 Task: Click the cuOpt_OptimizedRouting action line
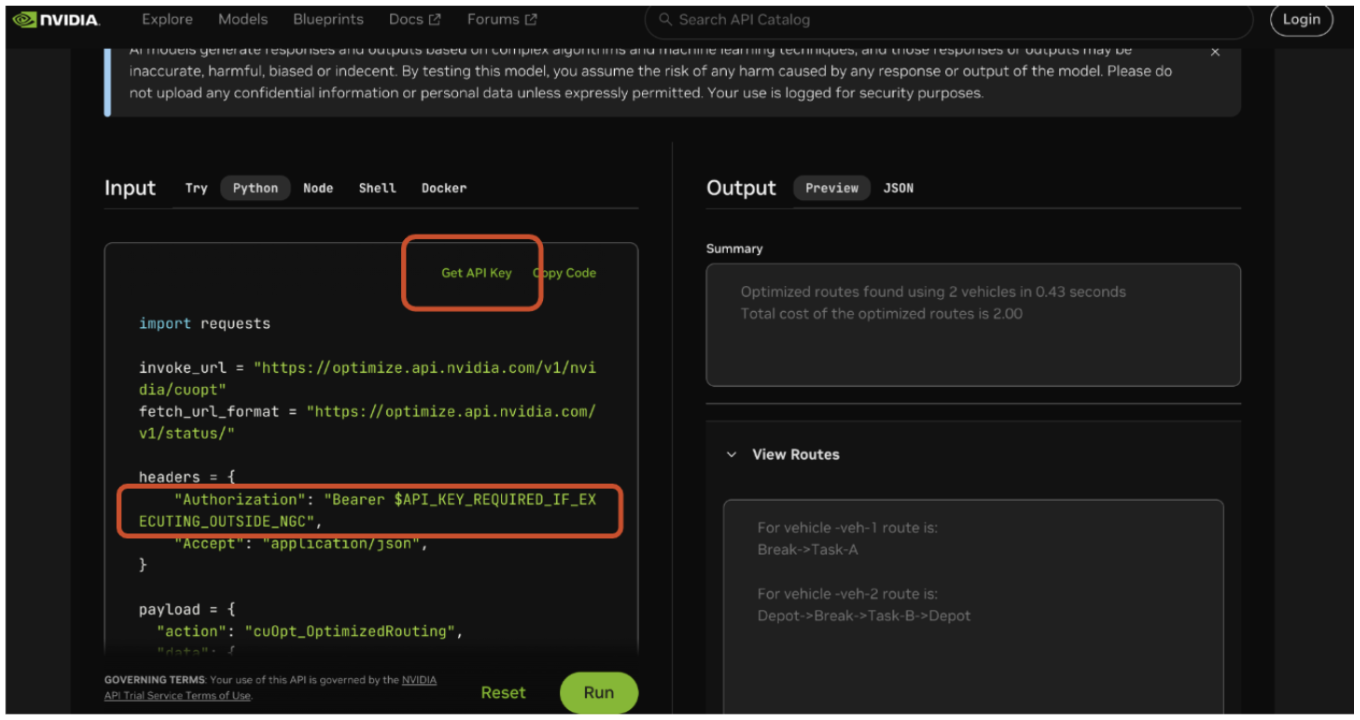pyautogui.click(x=310, y=632)
